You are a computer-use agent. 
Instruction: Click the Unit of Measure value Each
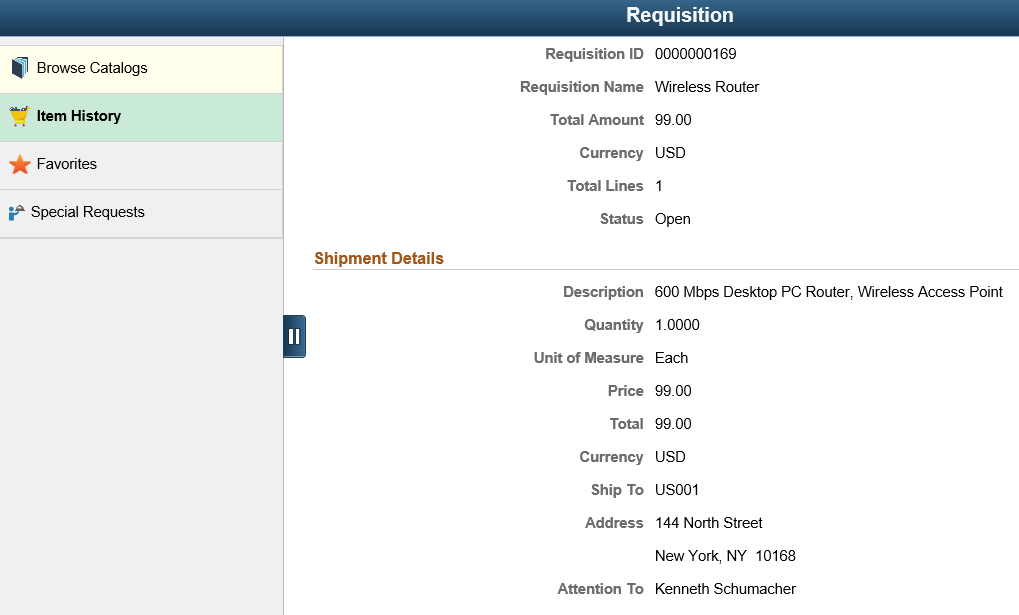(x=671, y=358)
